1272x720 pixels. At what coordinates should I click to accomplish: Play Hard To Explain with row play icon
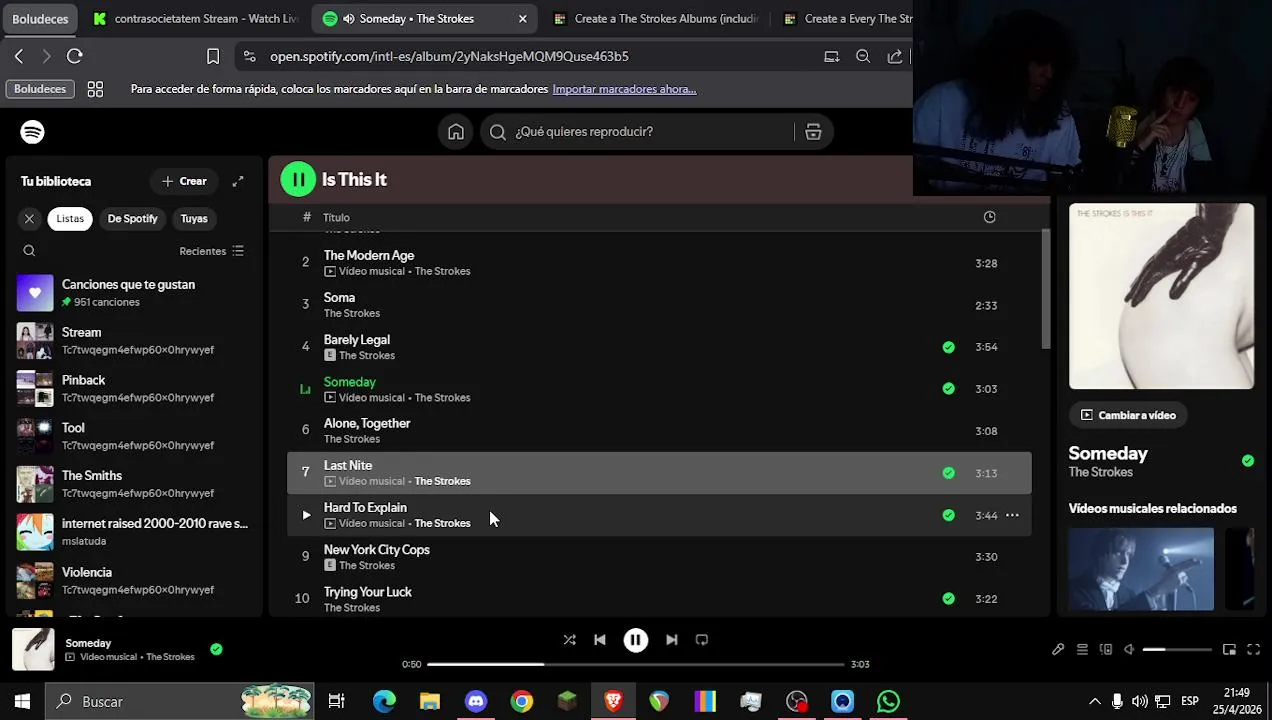[306, 515]
